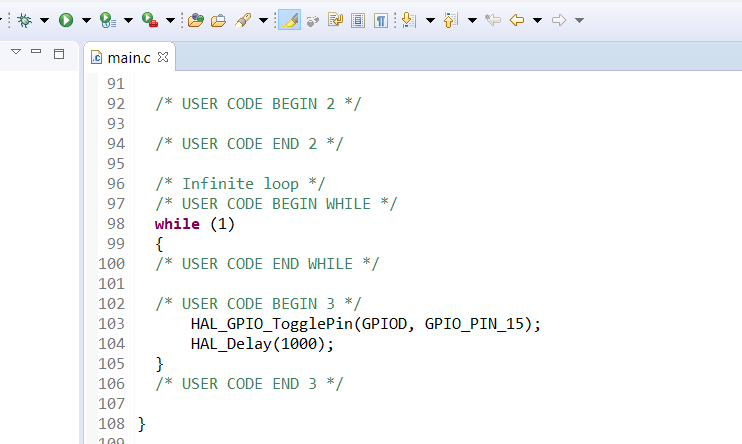The height and width of the screenshot is (444, 742).
Task: Open the Run configurations dropdown arrow
Action: [87, 20]
